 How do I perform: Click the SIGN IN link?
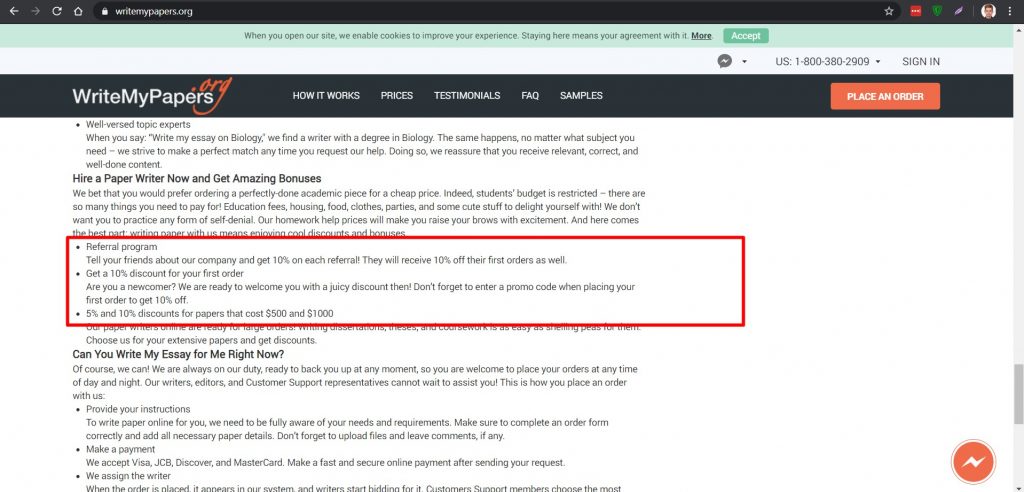click(x=921, y=61)
